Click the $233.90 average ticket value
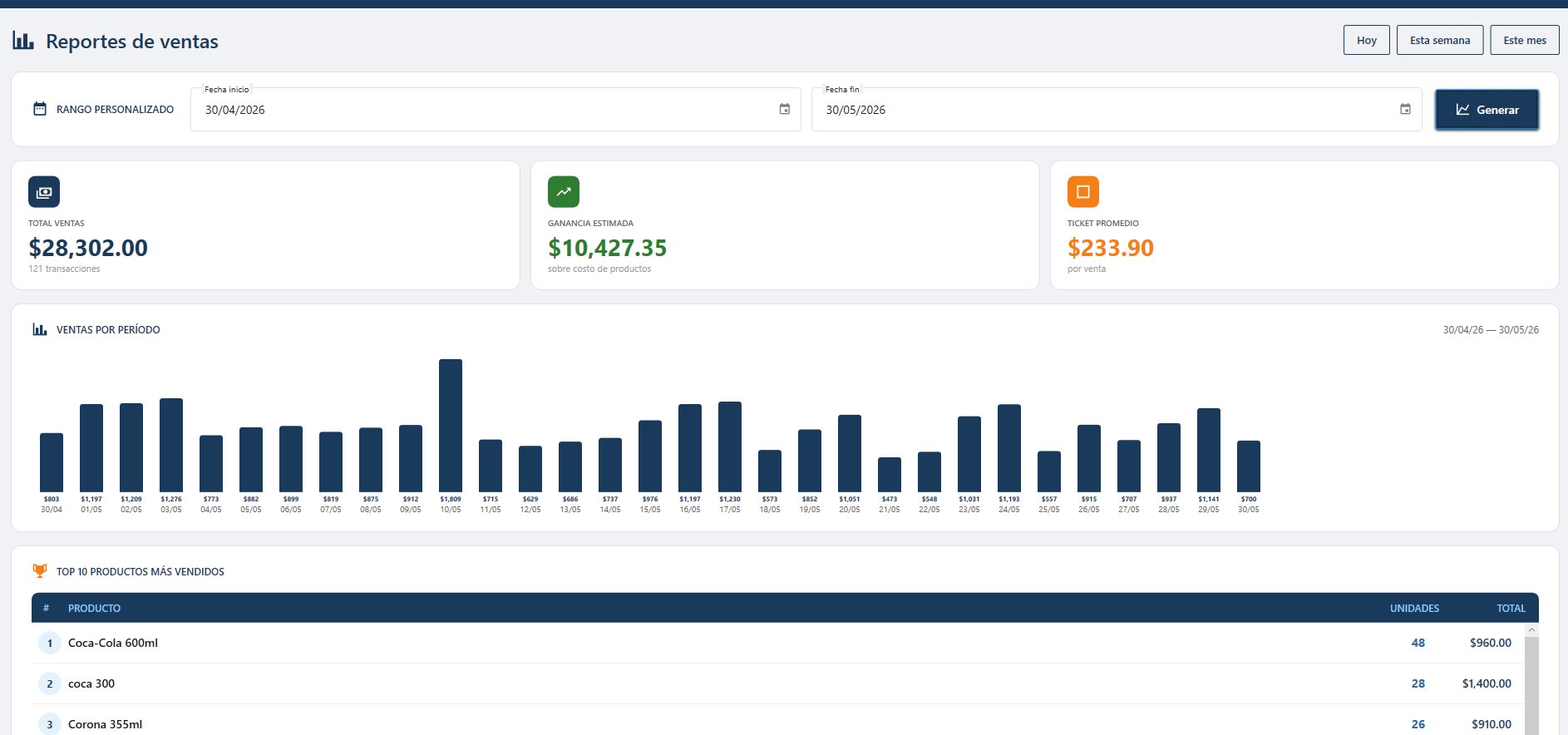The height and width of the screenshot is (735, 1568). pyautogui.click(x=1111, y=248)
